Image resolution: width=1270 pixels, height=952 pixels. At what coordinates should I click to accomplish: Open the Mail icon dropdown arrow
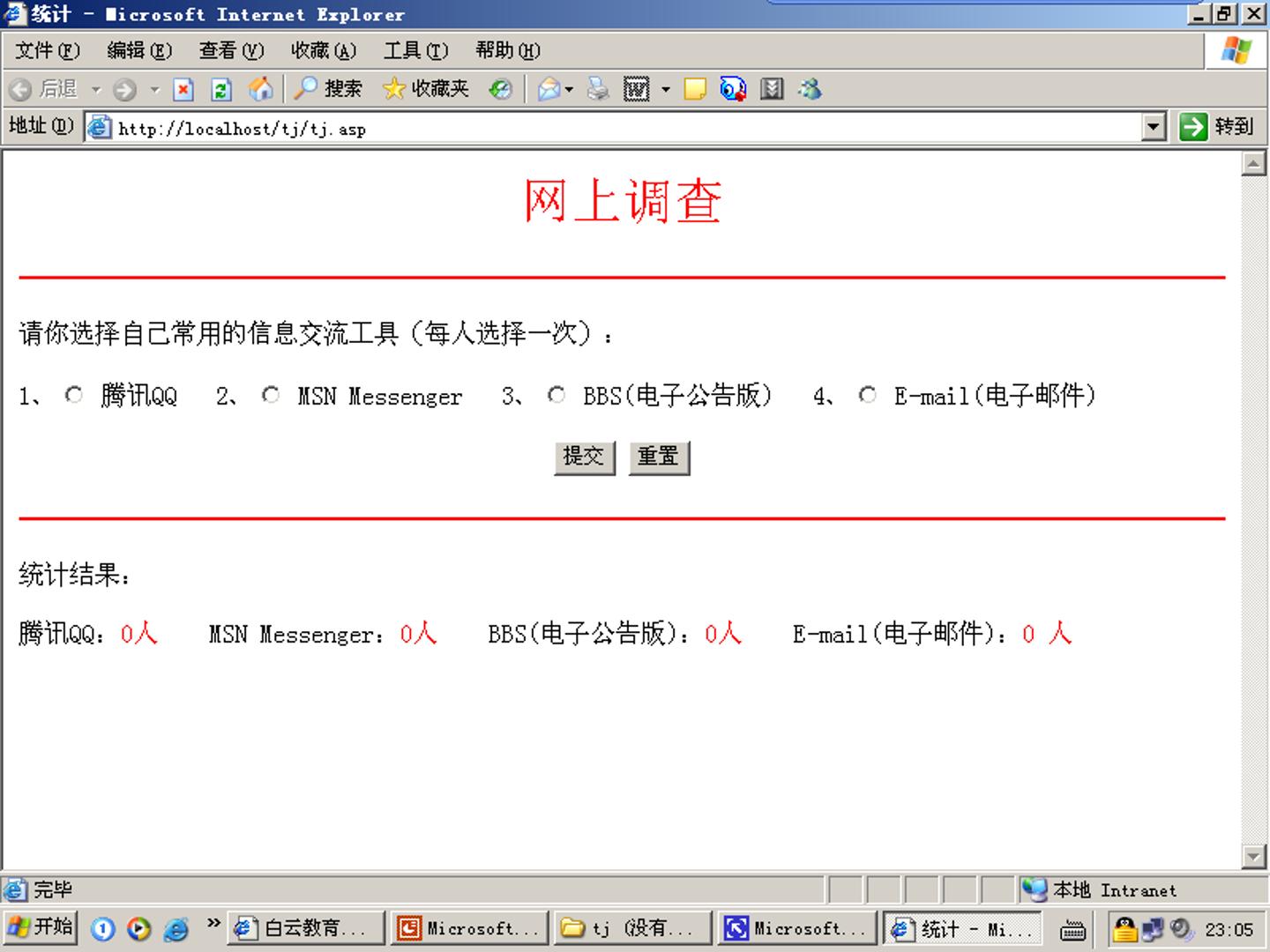click(x=570, y=90)
